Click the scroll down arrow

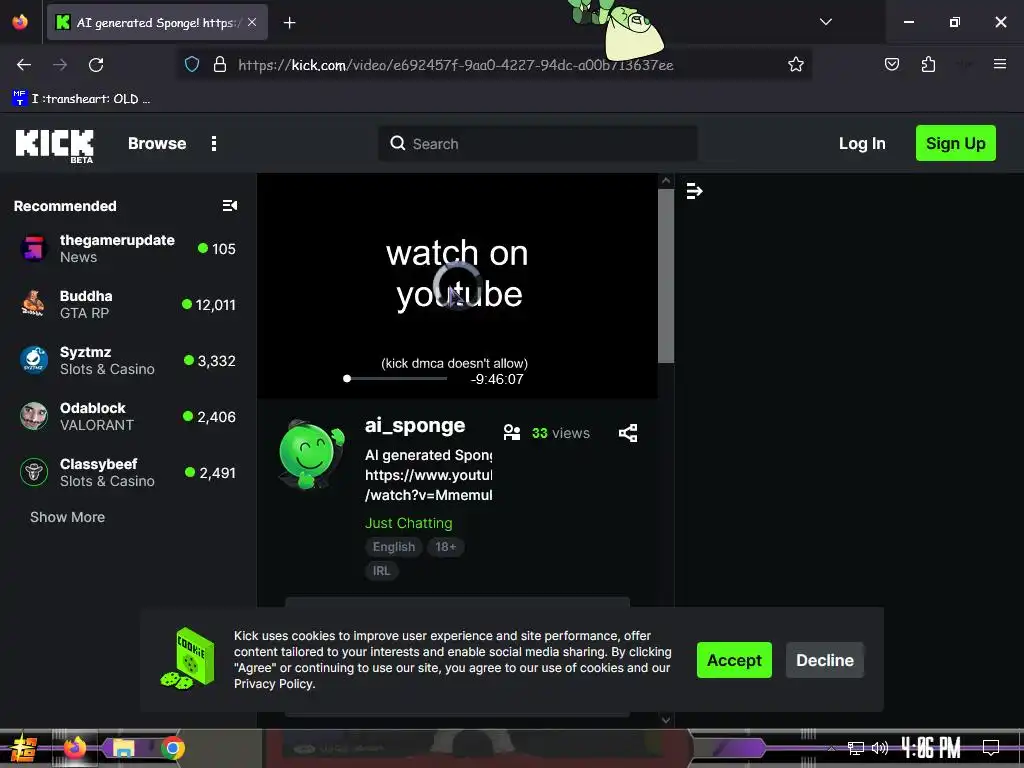[665, 720]
